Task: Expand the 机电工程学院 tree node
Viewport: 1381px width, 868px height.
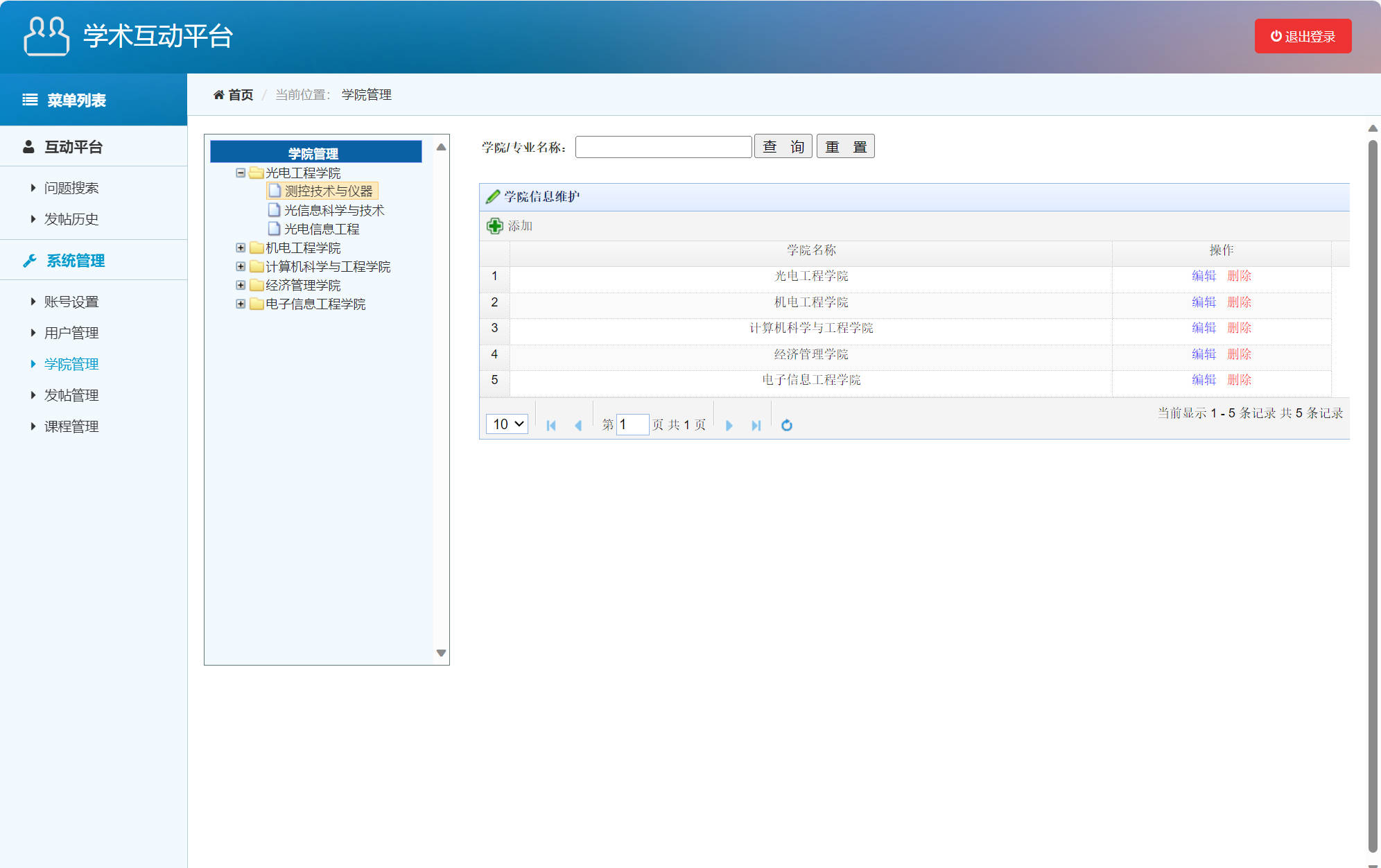Action: coord(241,248)
